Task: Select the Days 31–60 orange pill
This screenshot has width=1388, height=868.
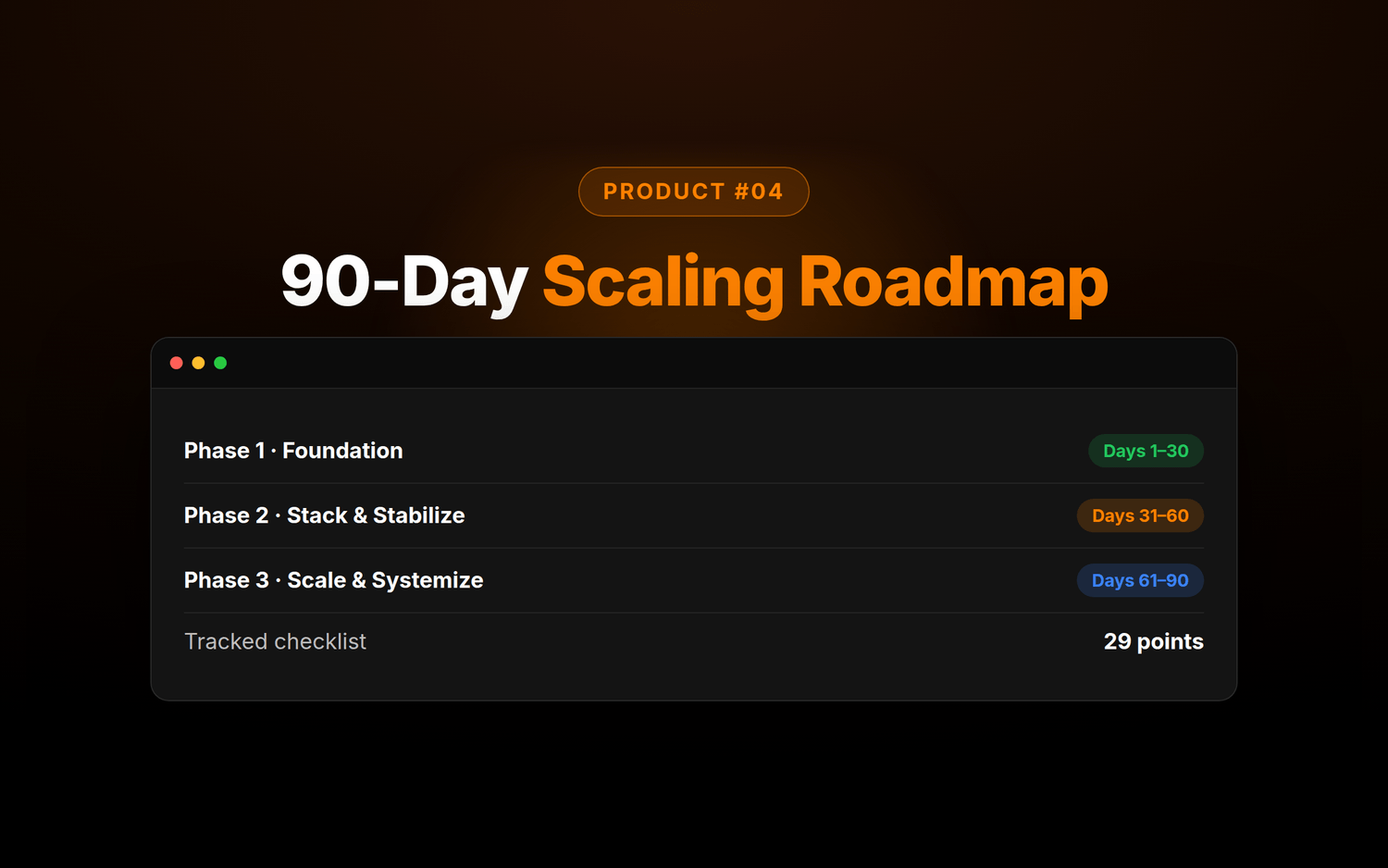Action: coord(1140,515)
